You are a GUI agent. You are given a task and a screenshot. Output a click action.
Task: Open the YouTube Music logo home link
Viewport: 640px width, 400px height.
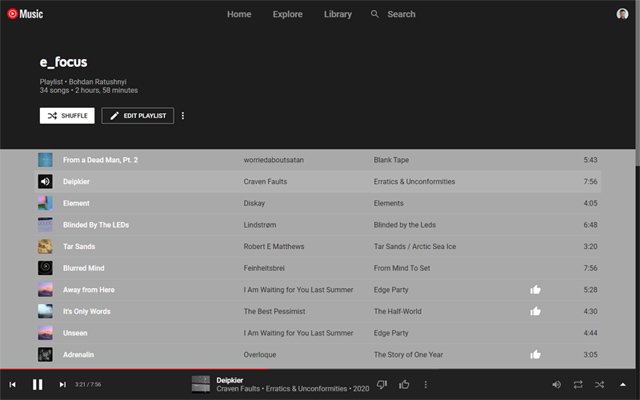coord(25,14)
